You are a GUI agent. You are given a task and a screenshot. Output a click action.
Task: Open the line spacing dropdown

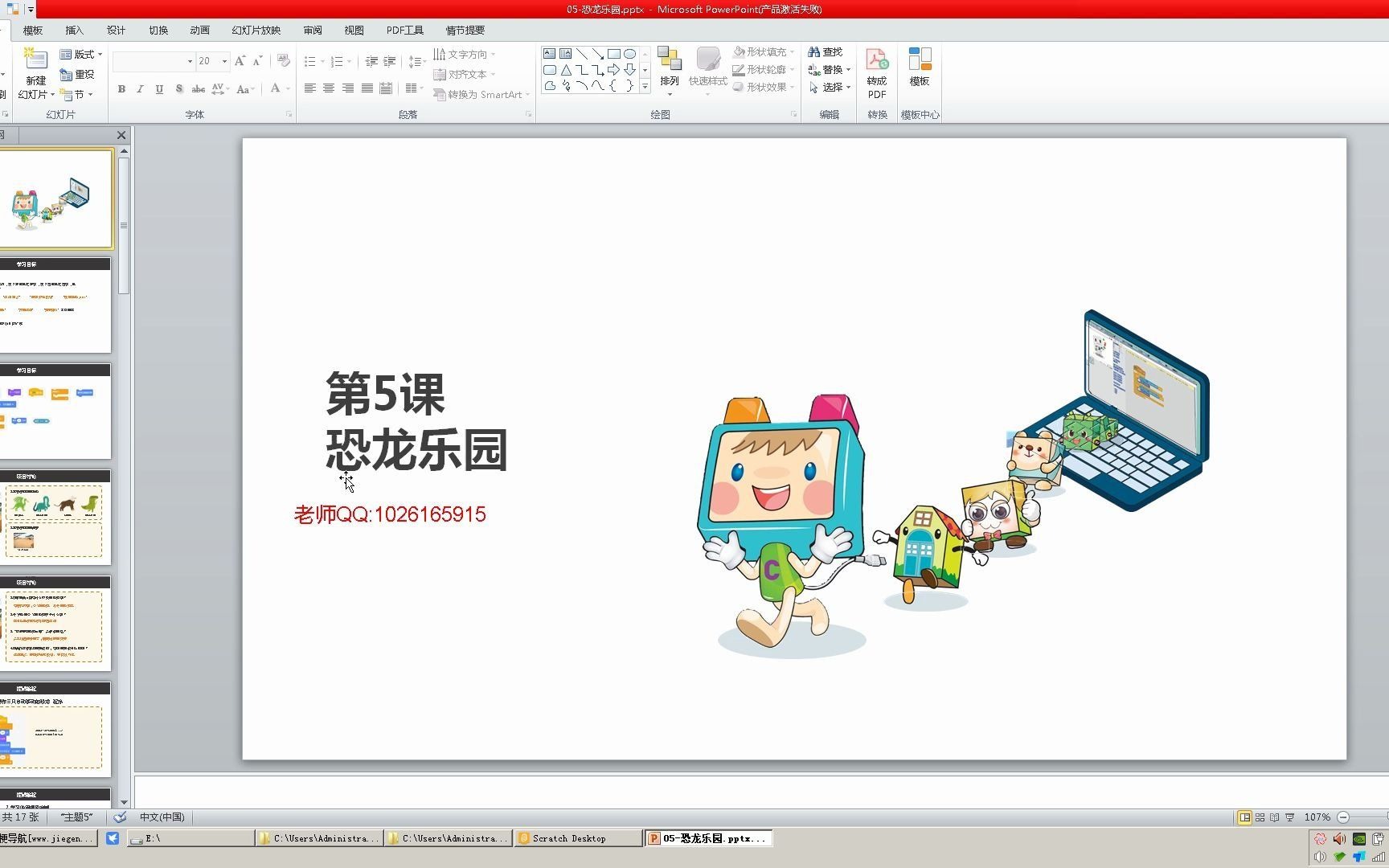pyautogui.click(x=416, y=61)
